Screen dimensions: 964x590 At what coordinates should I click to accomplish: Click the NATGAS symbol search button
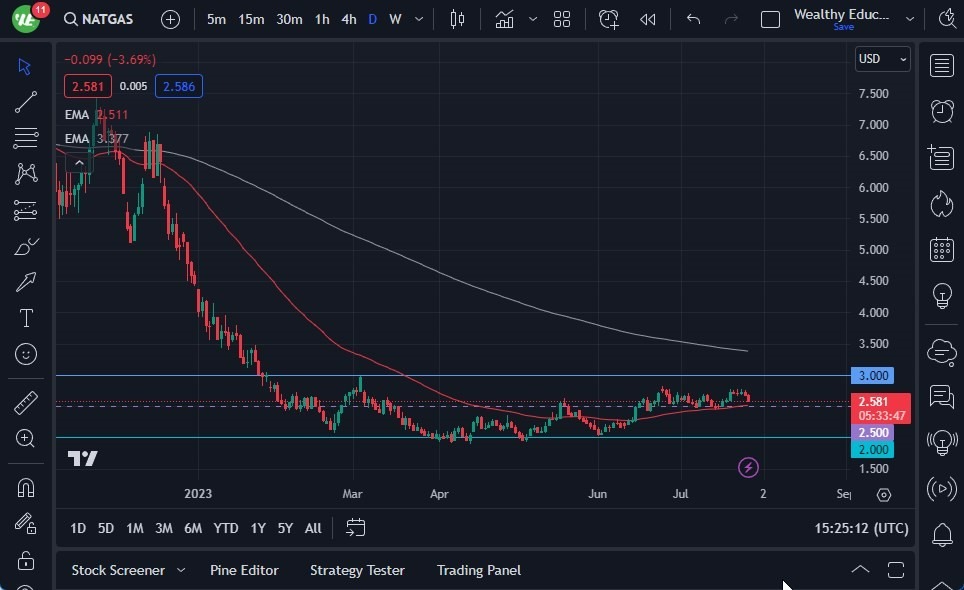pyautogui.click(x=98, y=19)
